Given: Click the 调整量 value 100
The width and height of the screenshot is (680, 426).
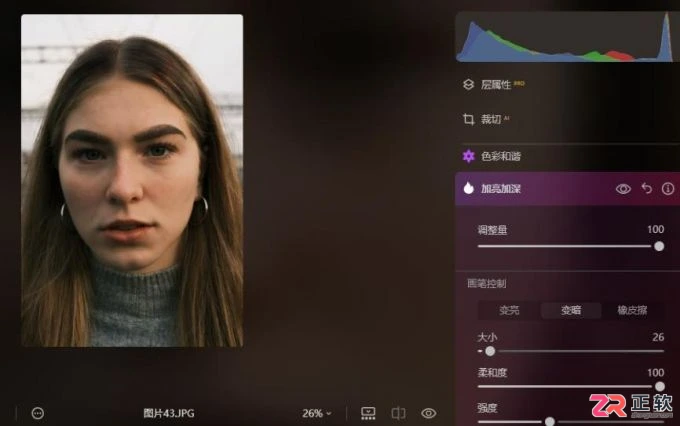Looking at the screenshot, I should [x=655, y=229].
